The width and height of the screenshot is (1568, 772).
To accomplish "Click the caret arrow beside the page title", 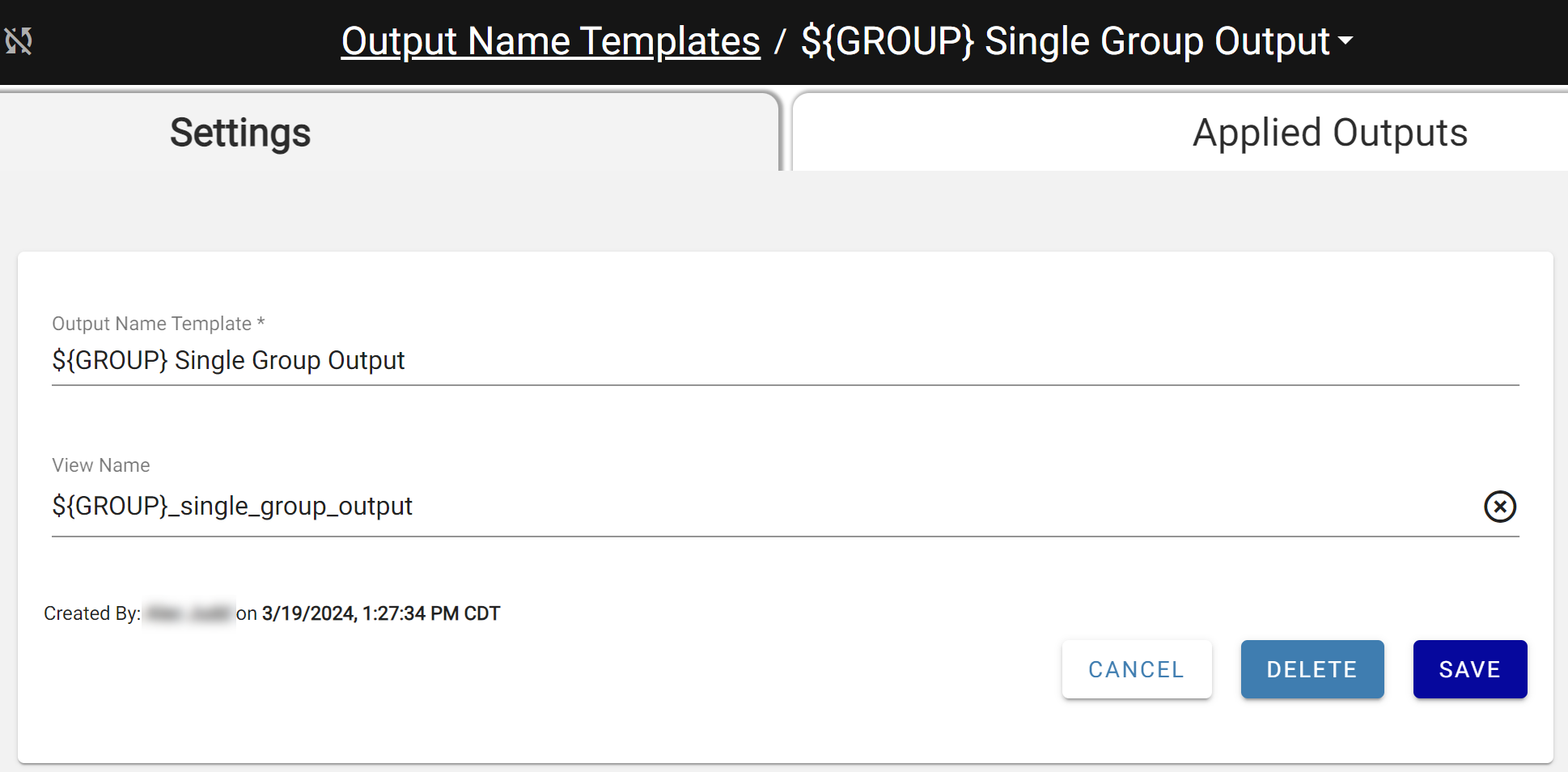I will pos(1346,40).
